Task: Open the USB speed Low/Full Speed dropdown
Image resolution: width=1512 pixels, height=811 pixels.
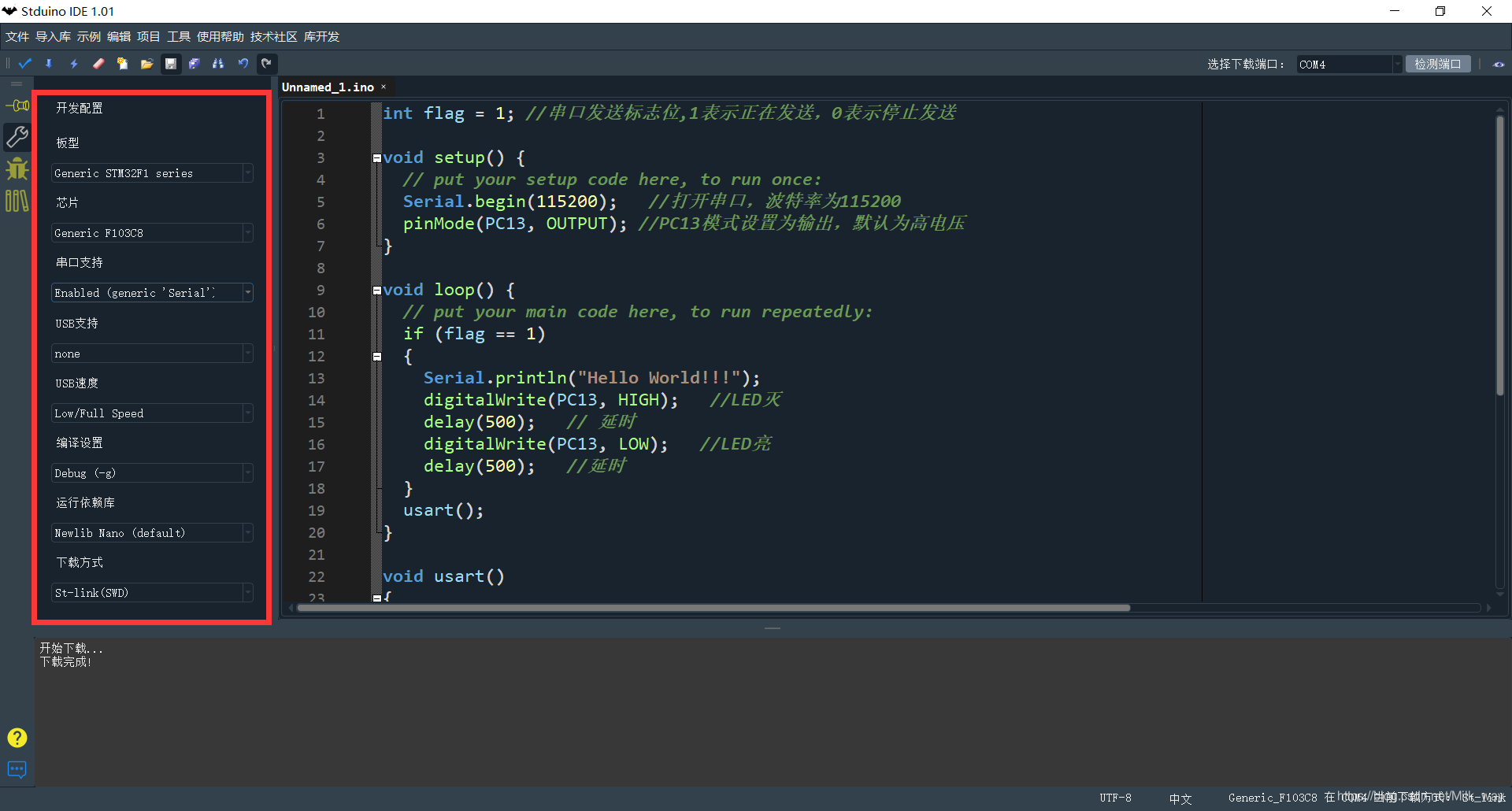Action: click(x=153, y=413)
